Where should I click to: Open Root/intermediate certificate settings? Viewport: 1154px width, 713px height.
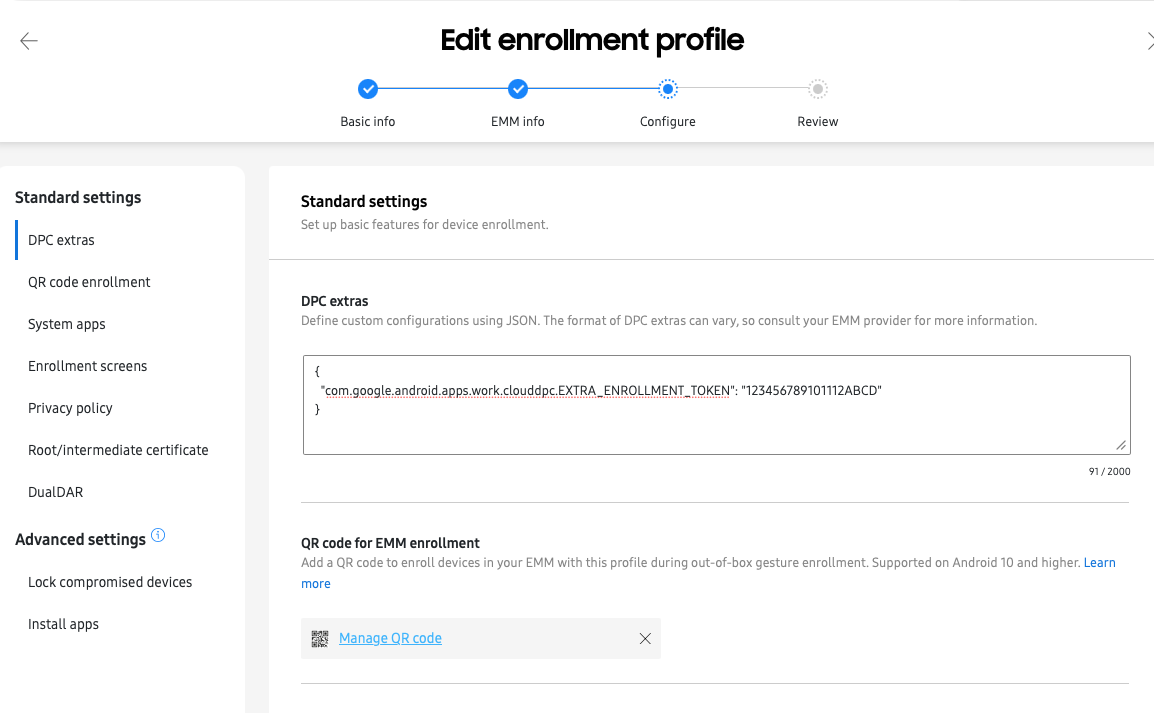pyautogui.click(x=118, y=450)
